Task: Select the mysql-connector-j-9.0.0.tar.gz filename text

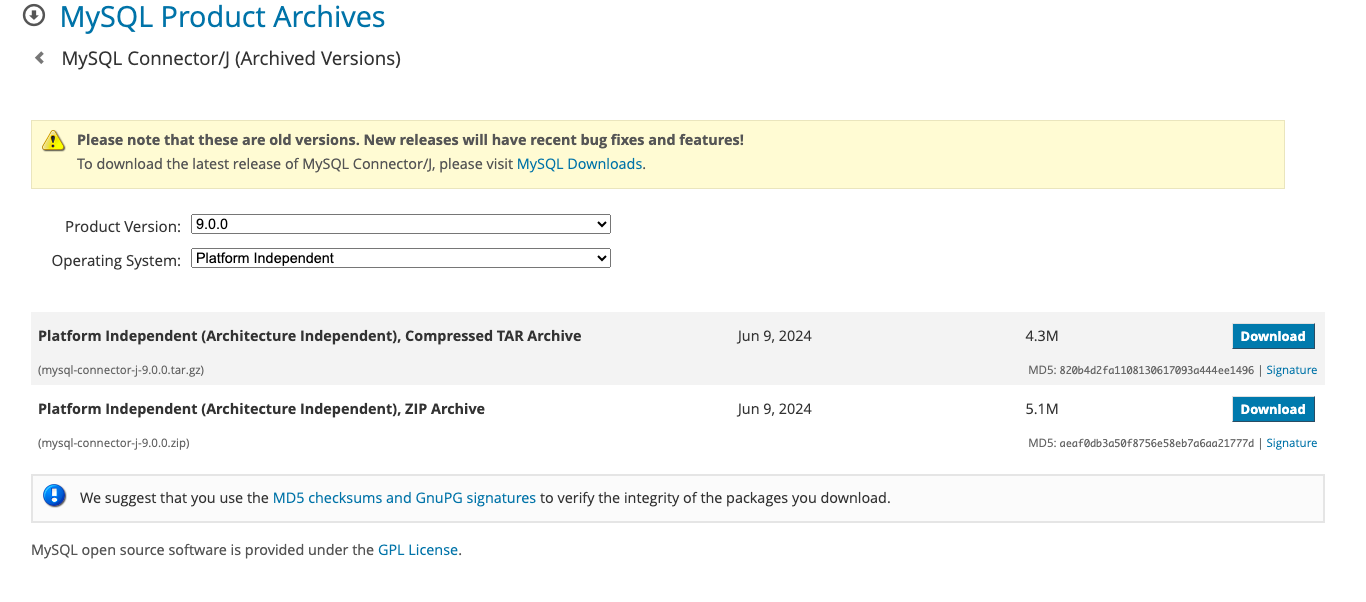Action: point(121,369)
